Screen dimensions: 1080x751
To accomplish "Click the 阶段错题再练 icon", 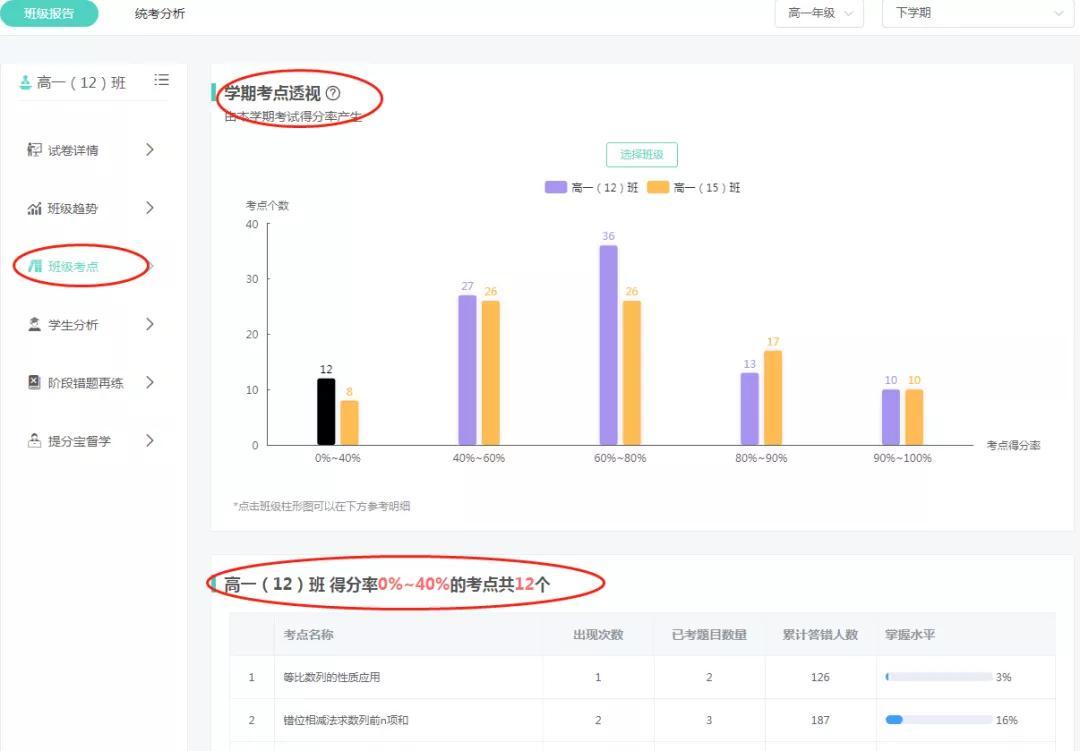I will 35,382.
